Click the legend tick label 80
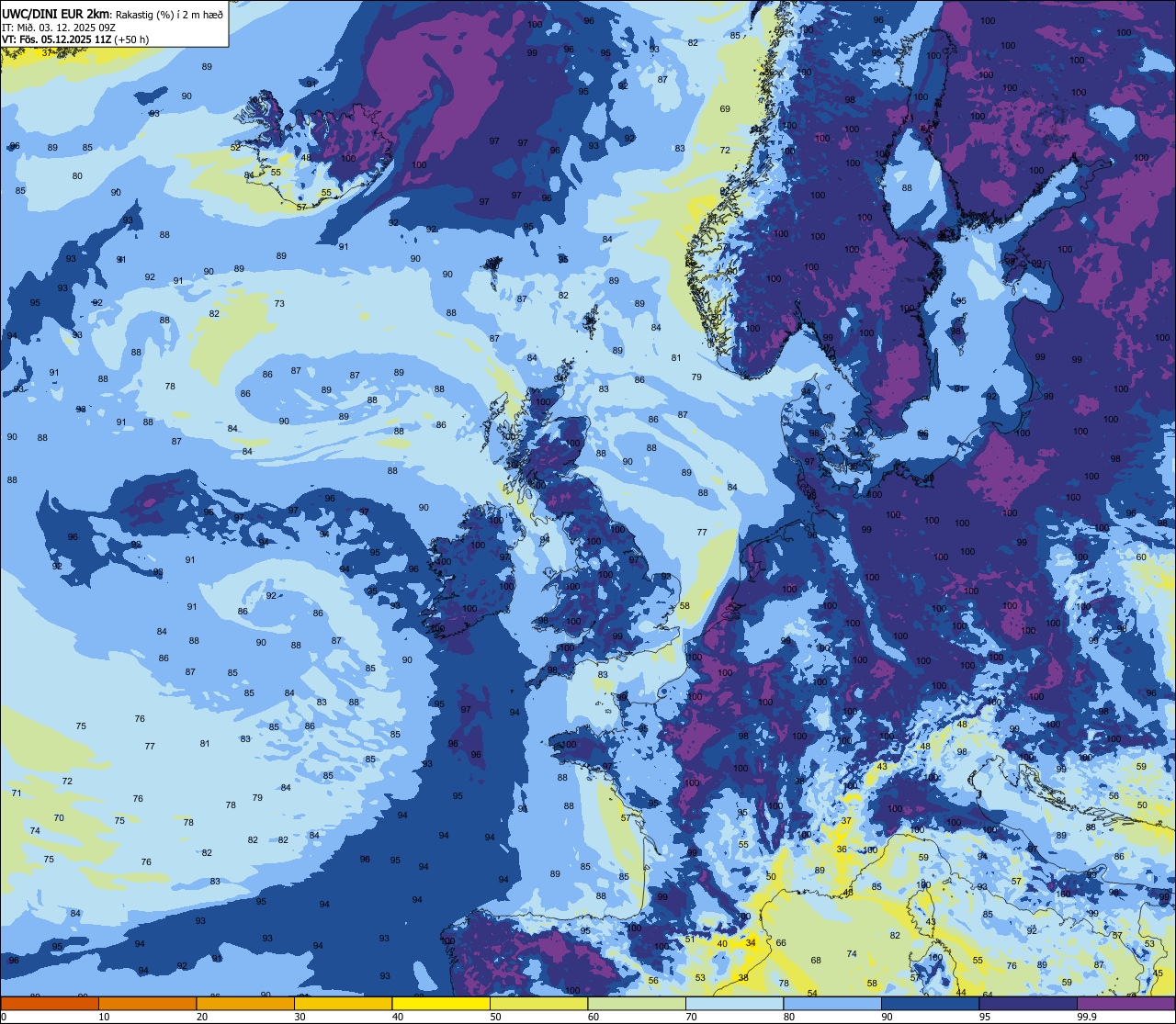Screen dimensions: 1176x1024 point(789,1017)
